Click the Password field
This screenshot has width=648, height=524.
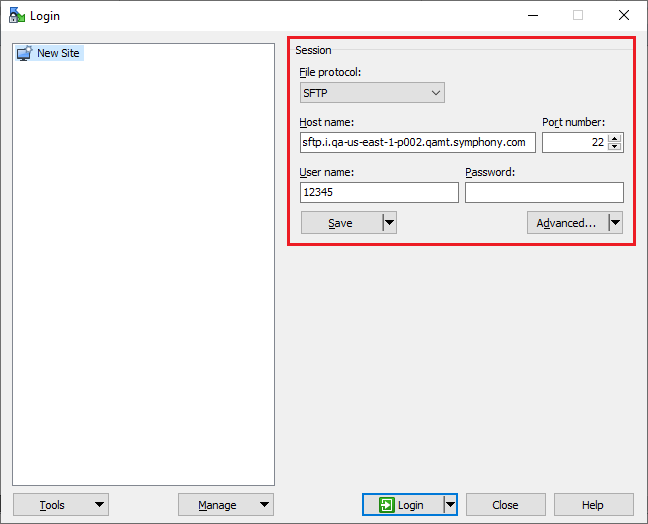pyautogui.click(x=544, y=192)
